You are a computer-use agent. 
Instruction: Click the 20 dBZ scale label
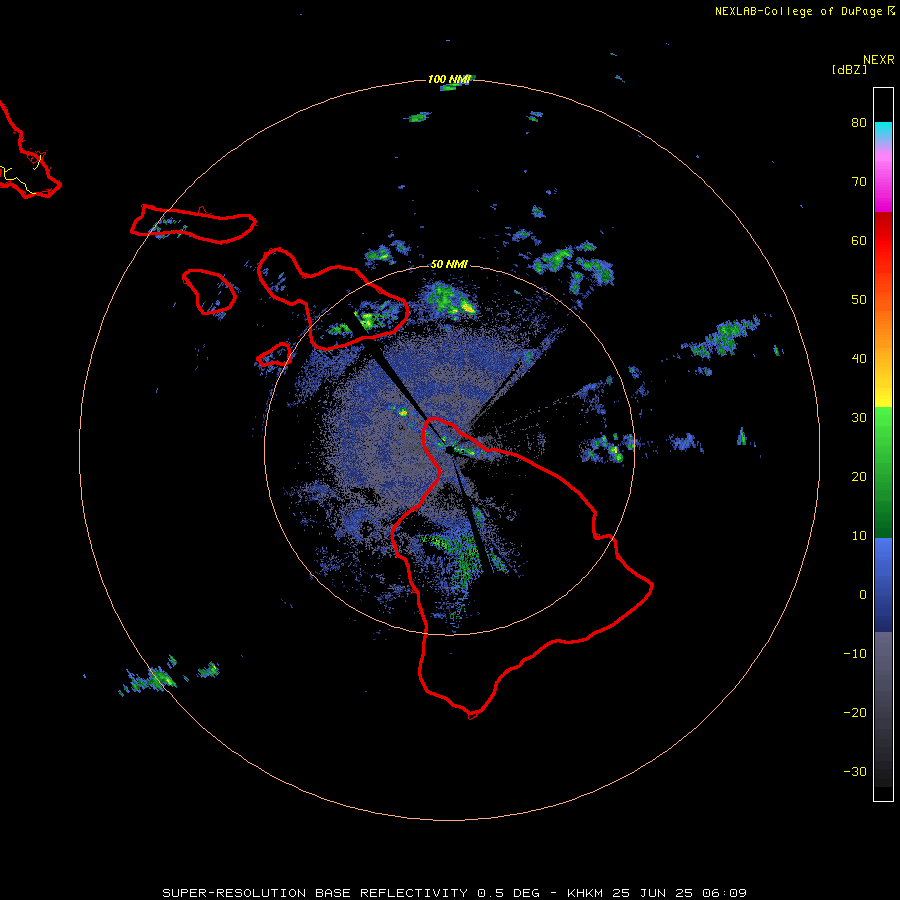click(859, 476)
